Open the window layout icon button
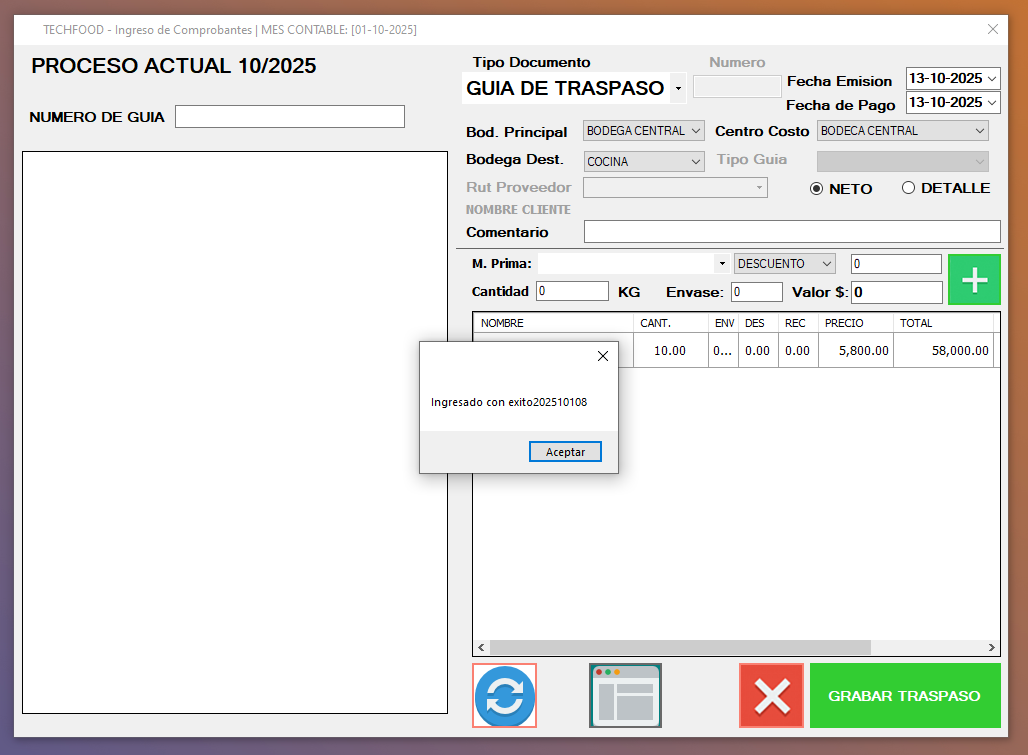Viewport: 1028px width, 755px height. tap(625, 696)
